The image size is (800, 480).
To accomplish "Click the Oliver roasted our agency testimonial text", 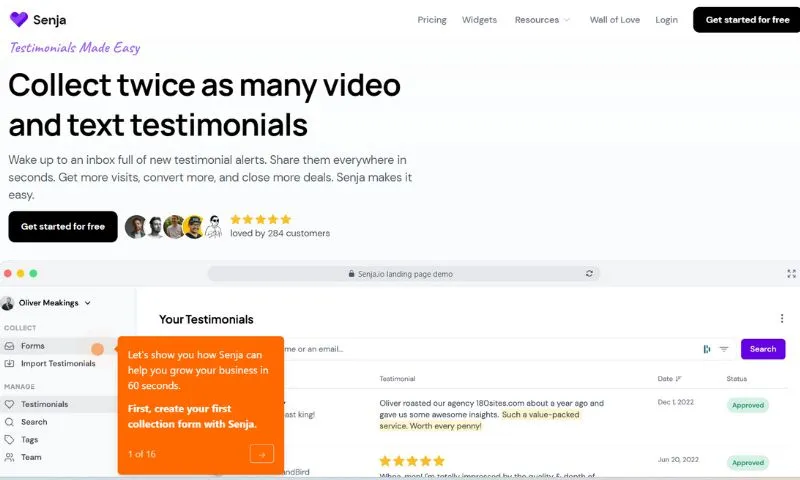I will click(x=491, y=415).
